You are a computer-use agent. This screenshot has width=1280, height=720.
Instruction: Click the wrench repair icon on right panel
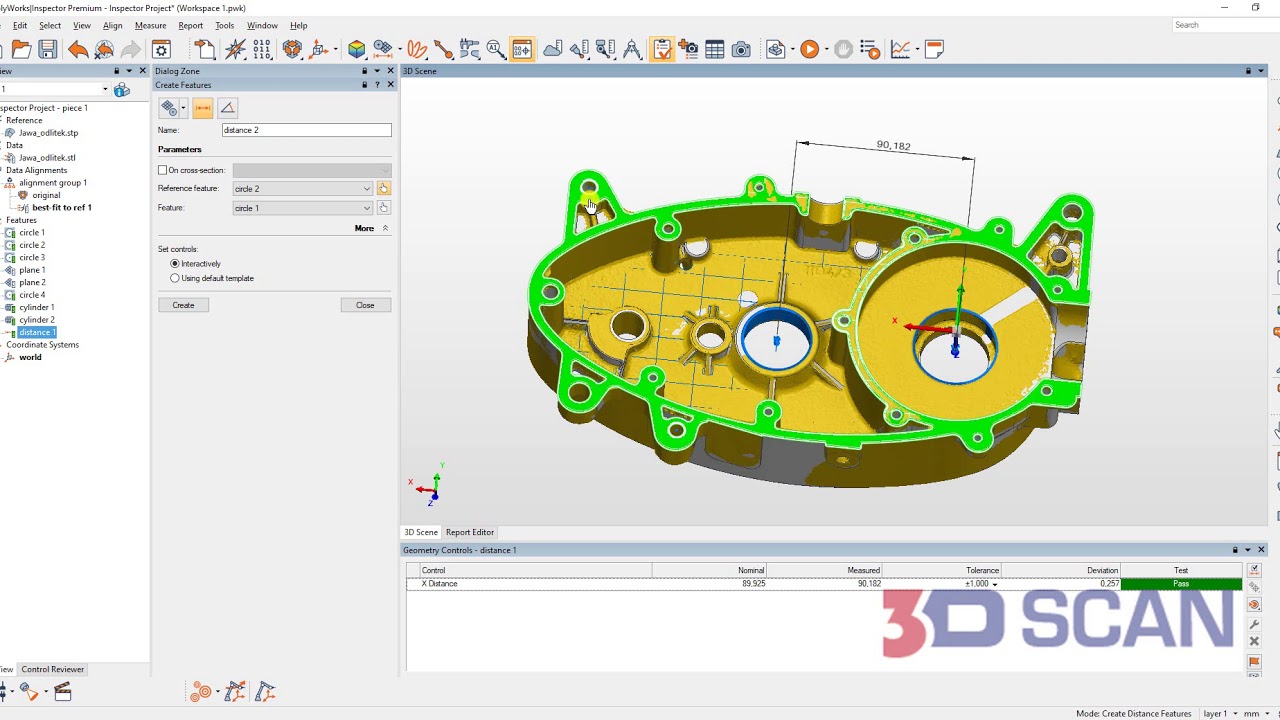click(1253, 623)
